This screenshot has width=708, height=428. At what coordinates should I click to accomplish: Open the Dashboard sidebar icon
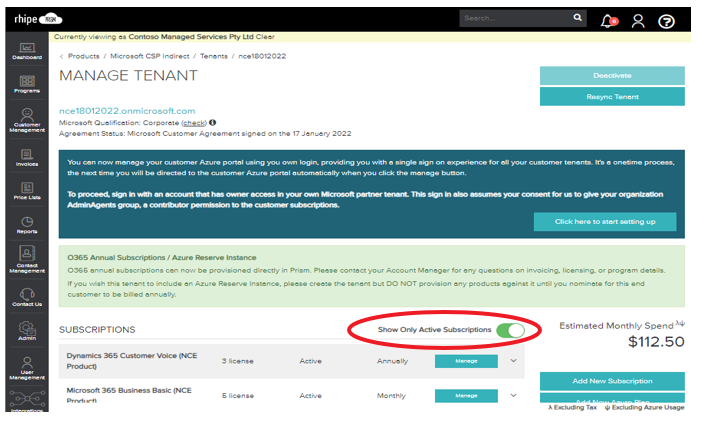coord(27,51)
